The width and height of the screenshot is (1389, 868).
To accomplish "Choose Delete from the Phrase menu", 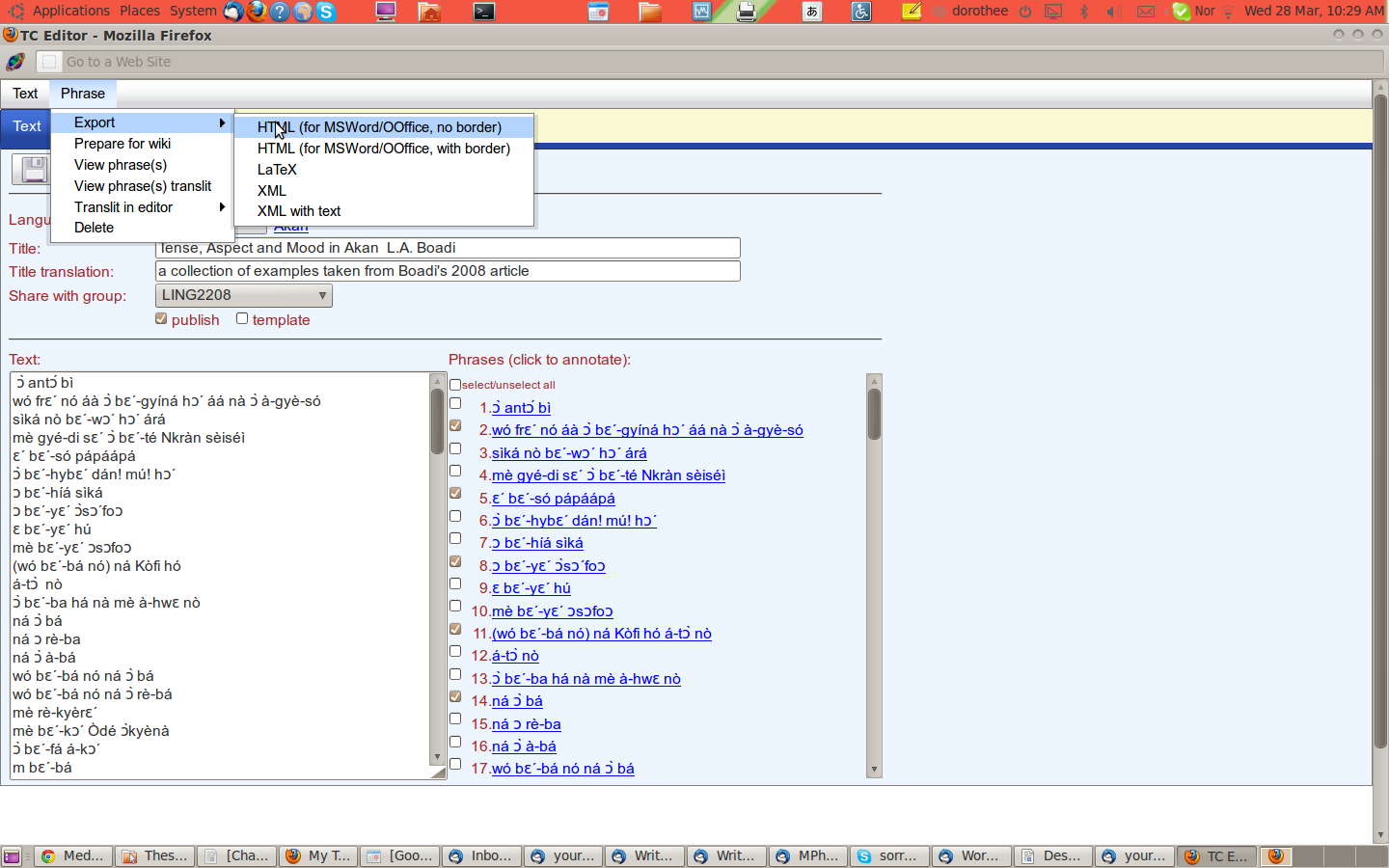I will (142, 228).
